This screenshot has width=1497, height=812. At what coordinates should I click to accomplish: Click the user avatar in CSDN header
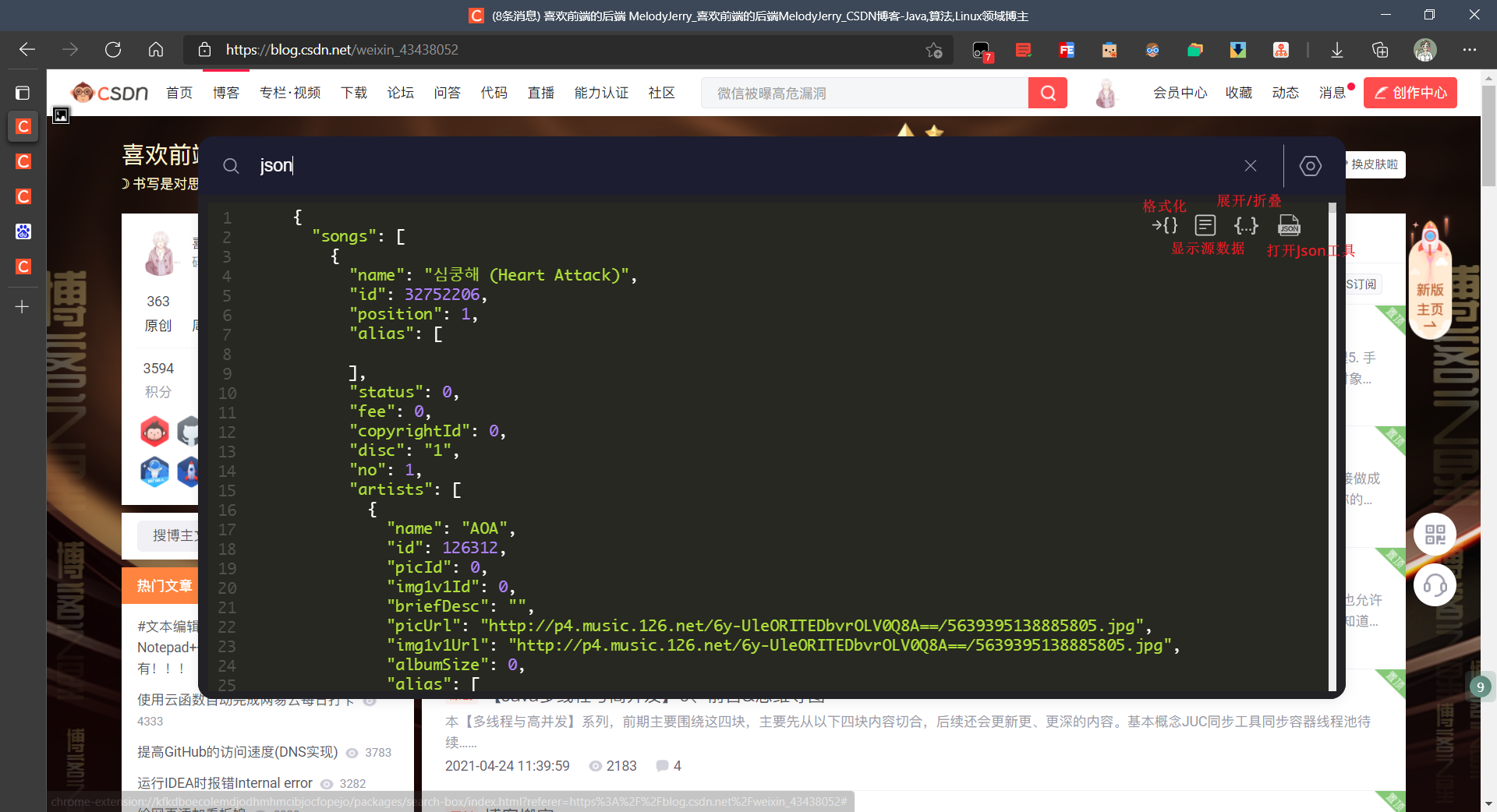pyautogui.click(x=1106, y=93)
